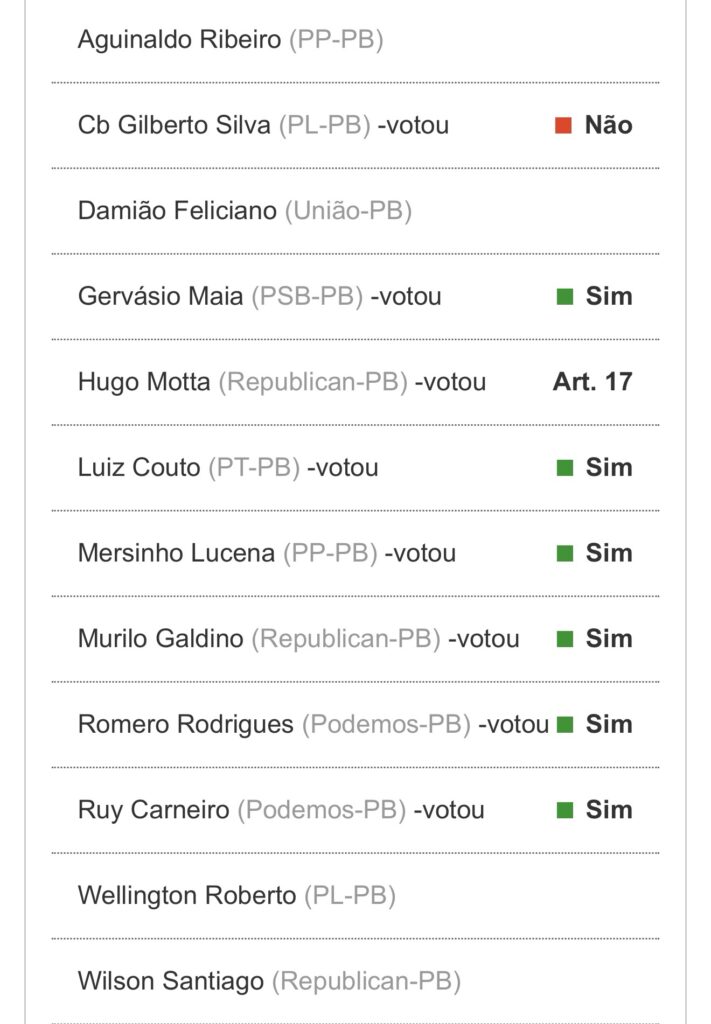Click the green square beside Murilo Galdino's vote
This screenshot has width=711, height=1024.
[565, 639]
